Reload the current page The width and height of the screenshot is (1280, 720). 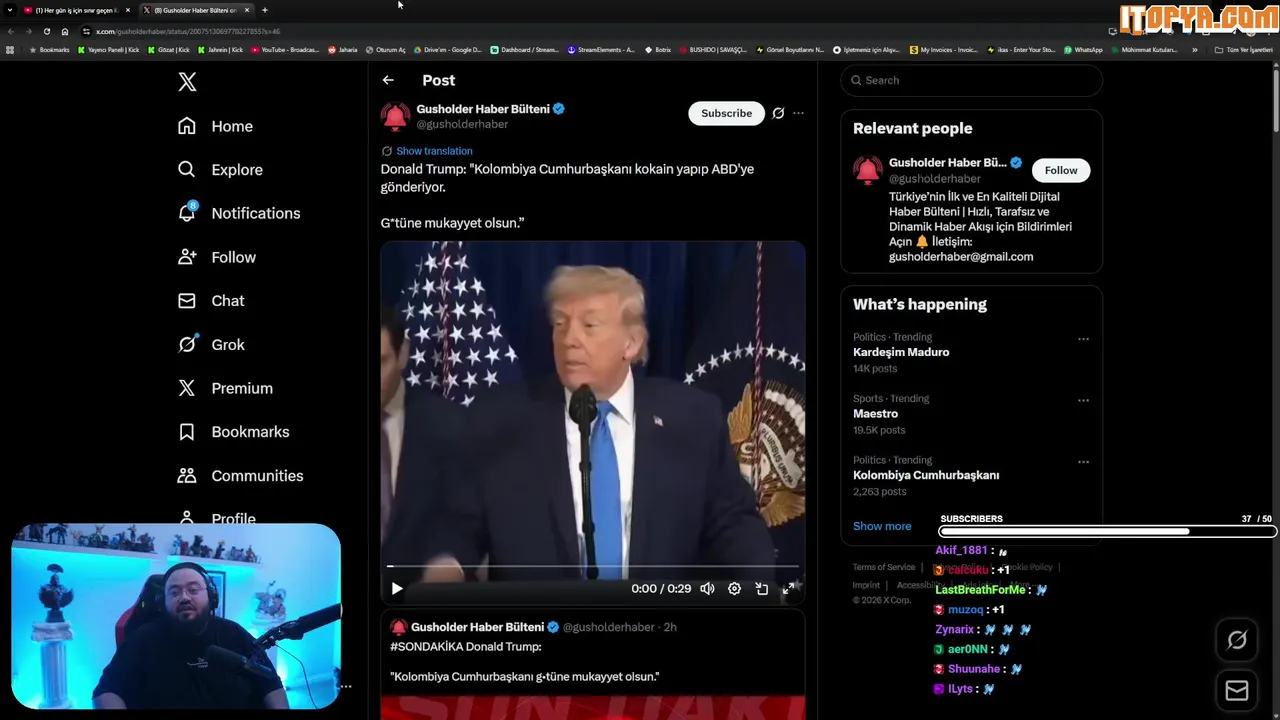pyautogui.click(x=46, y=31)
